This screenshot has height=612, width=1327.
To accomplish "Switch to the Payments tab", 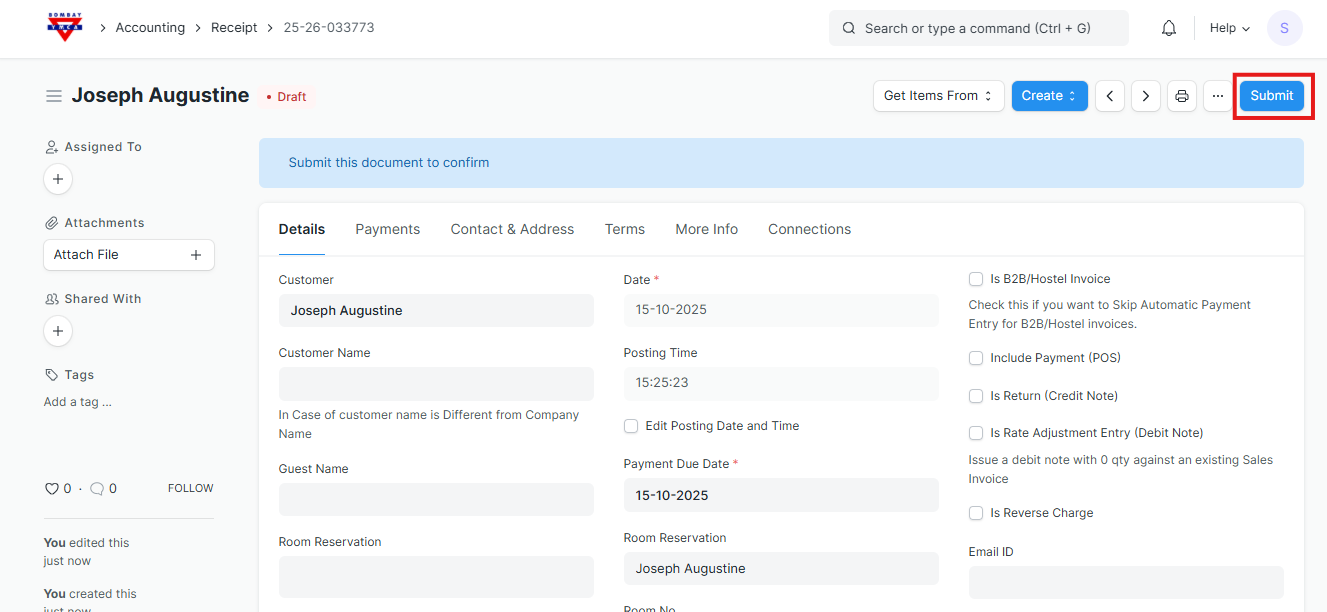I will click(x=387, y=229).
